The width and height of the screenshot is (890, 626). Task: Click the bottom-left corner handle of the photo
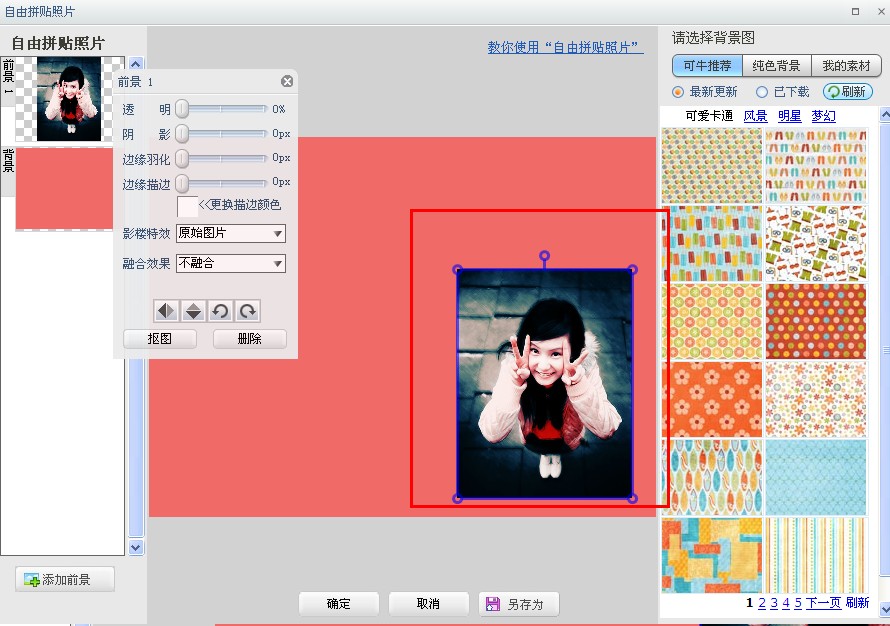[457, 499]
